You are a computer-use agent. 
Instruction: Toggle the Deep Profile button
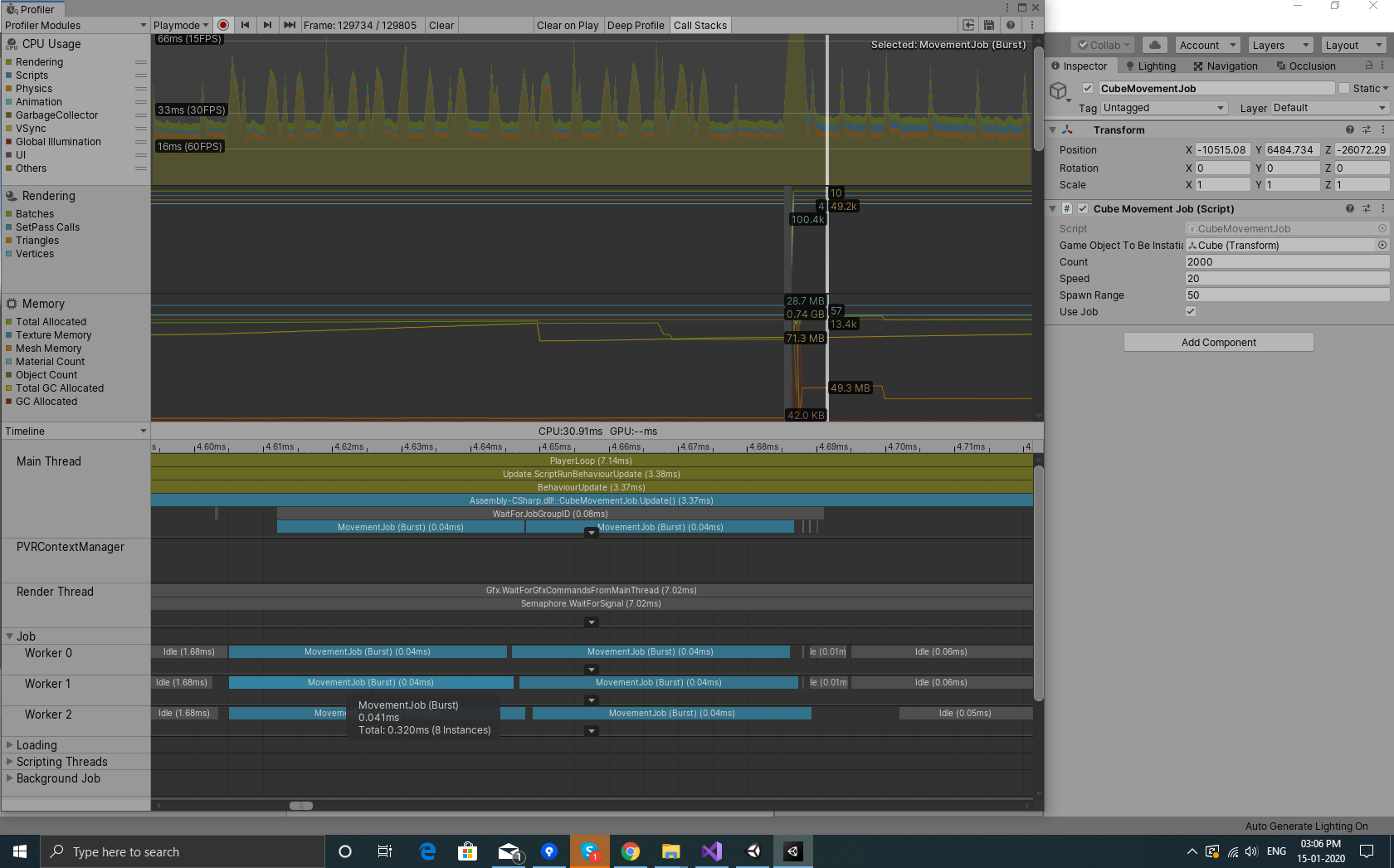636,26
